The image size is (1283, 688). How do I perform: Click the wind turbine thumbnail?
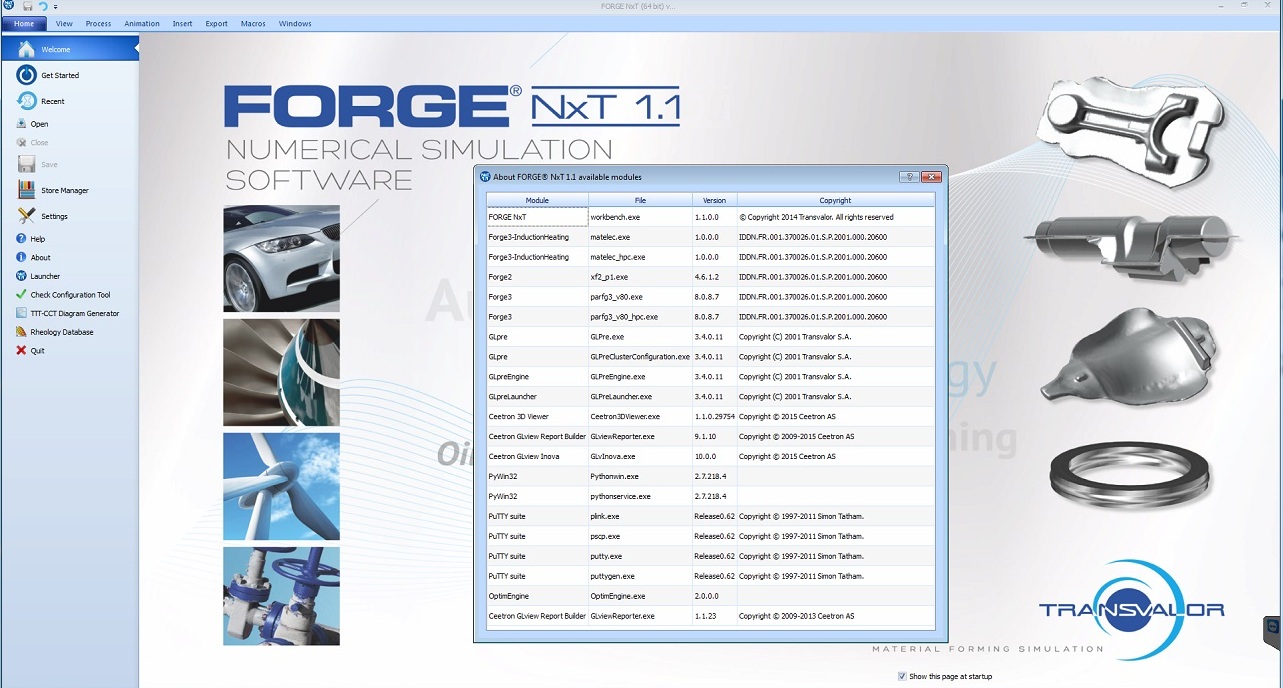pos(282,486)
